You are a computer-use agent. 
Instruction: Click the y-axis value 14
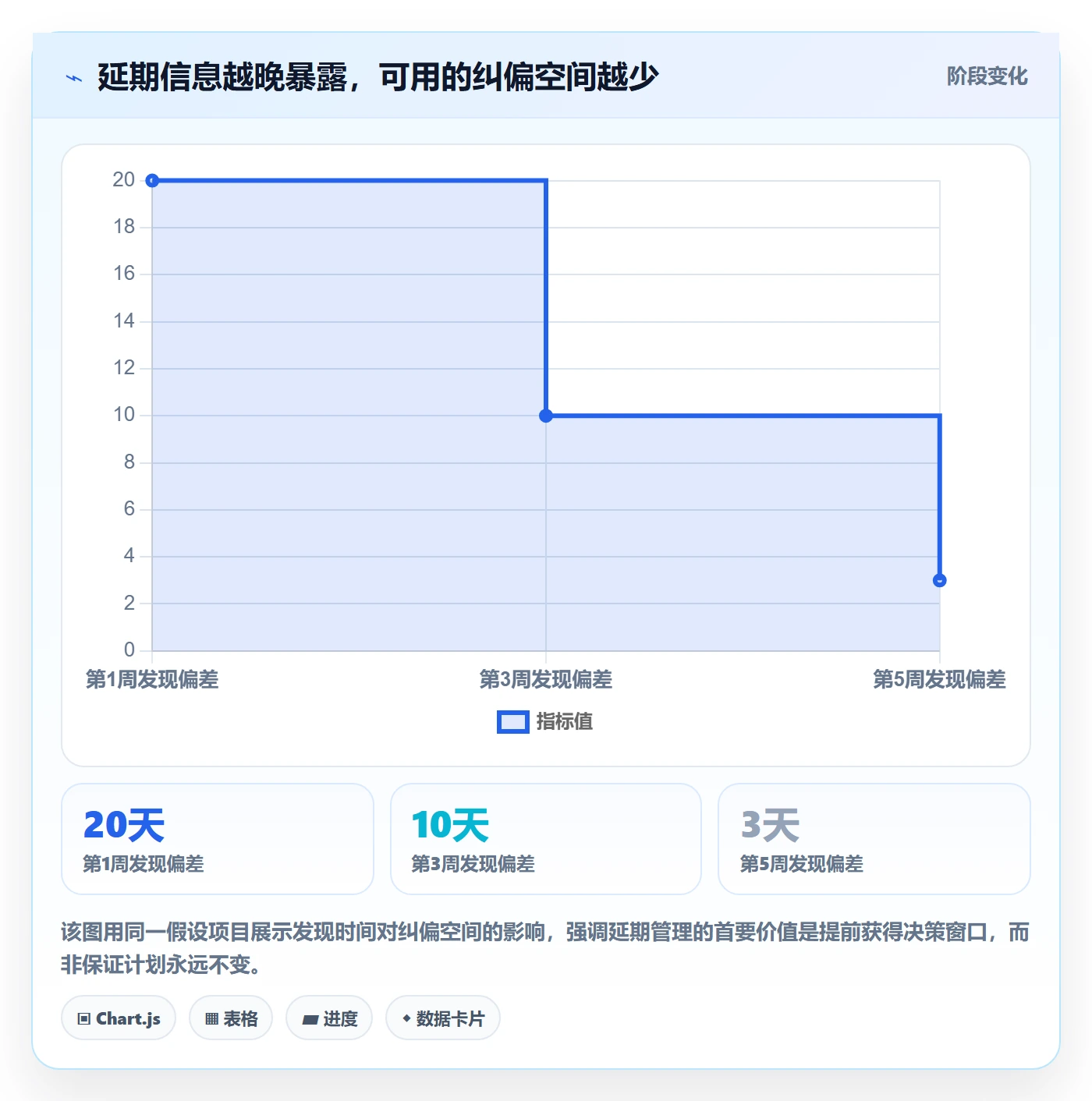click(x=124, y=321)
